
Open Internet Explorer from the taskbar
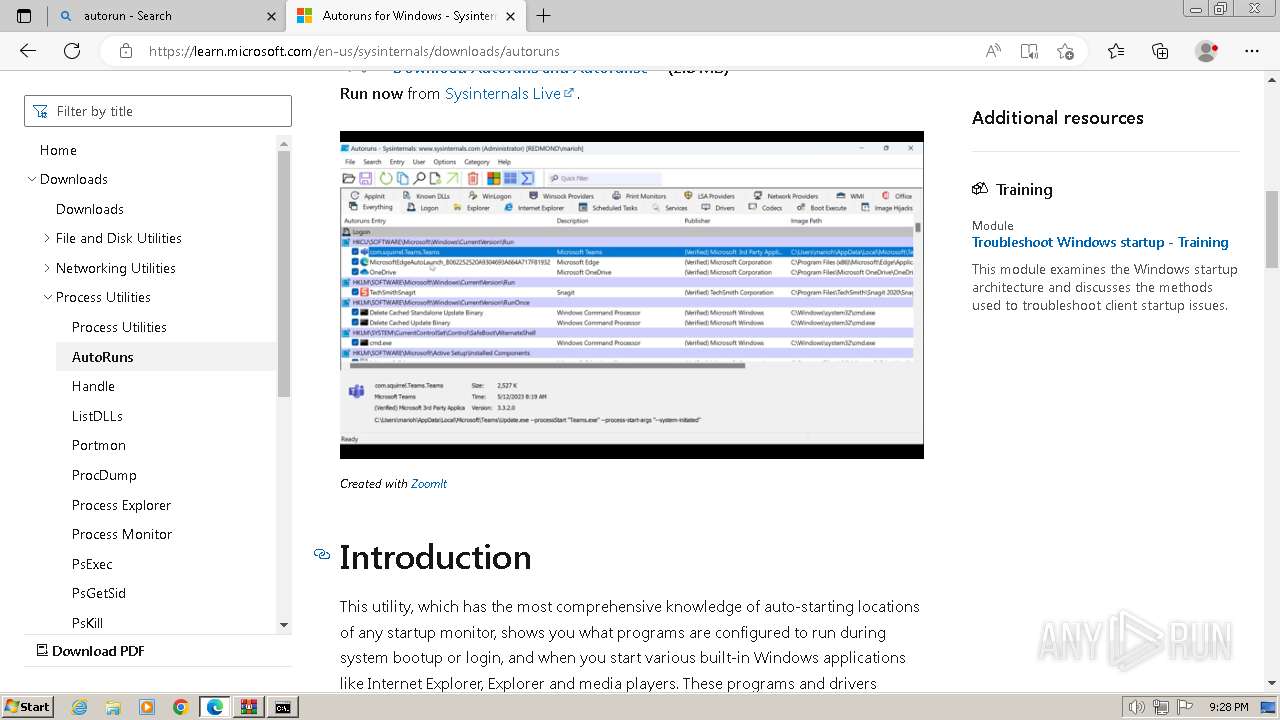click(80, 707)
